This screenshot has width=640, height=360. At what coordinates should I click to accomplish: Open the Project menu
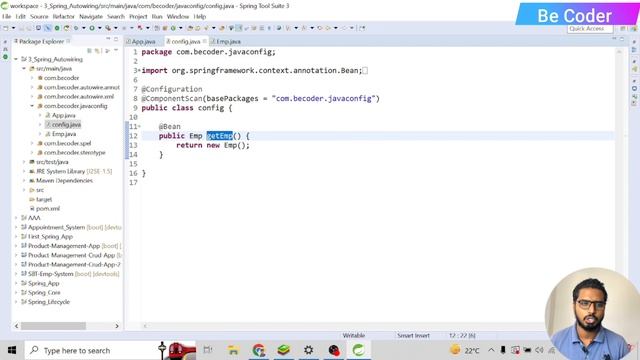tap(138, 16)
